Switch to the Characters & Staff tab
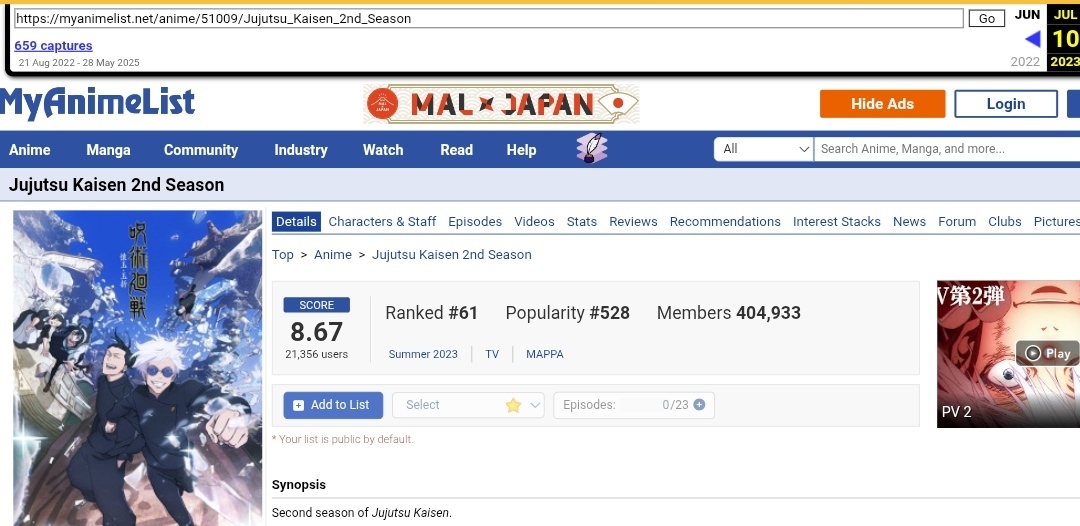Viewport: 1080px width, 526px height. coord(382,222)
